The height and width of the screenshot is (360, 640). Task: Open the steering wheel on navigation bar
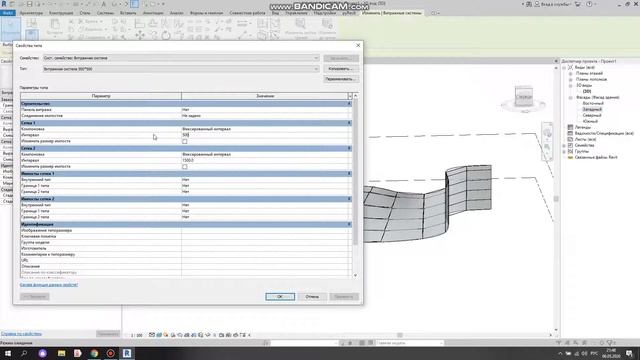547,133
